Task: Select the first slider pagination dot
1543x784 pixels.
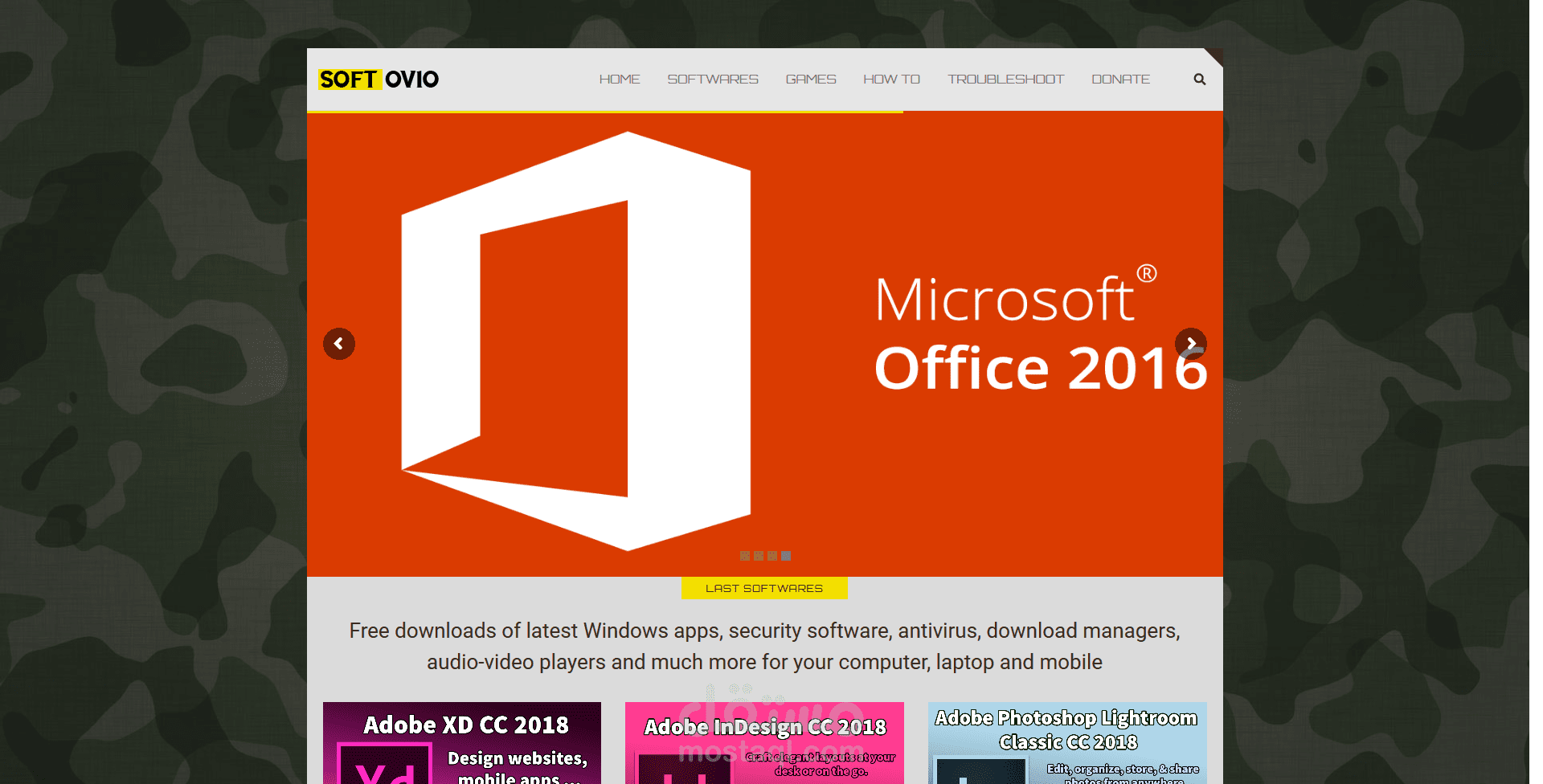Action: pos(745,556)
